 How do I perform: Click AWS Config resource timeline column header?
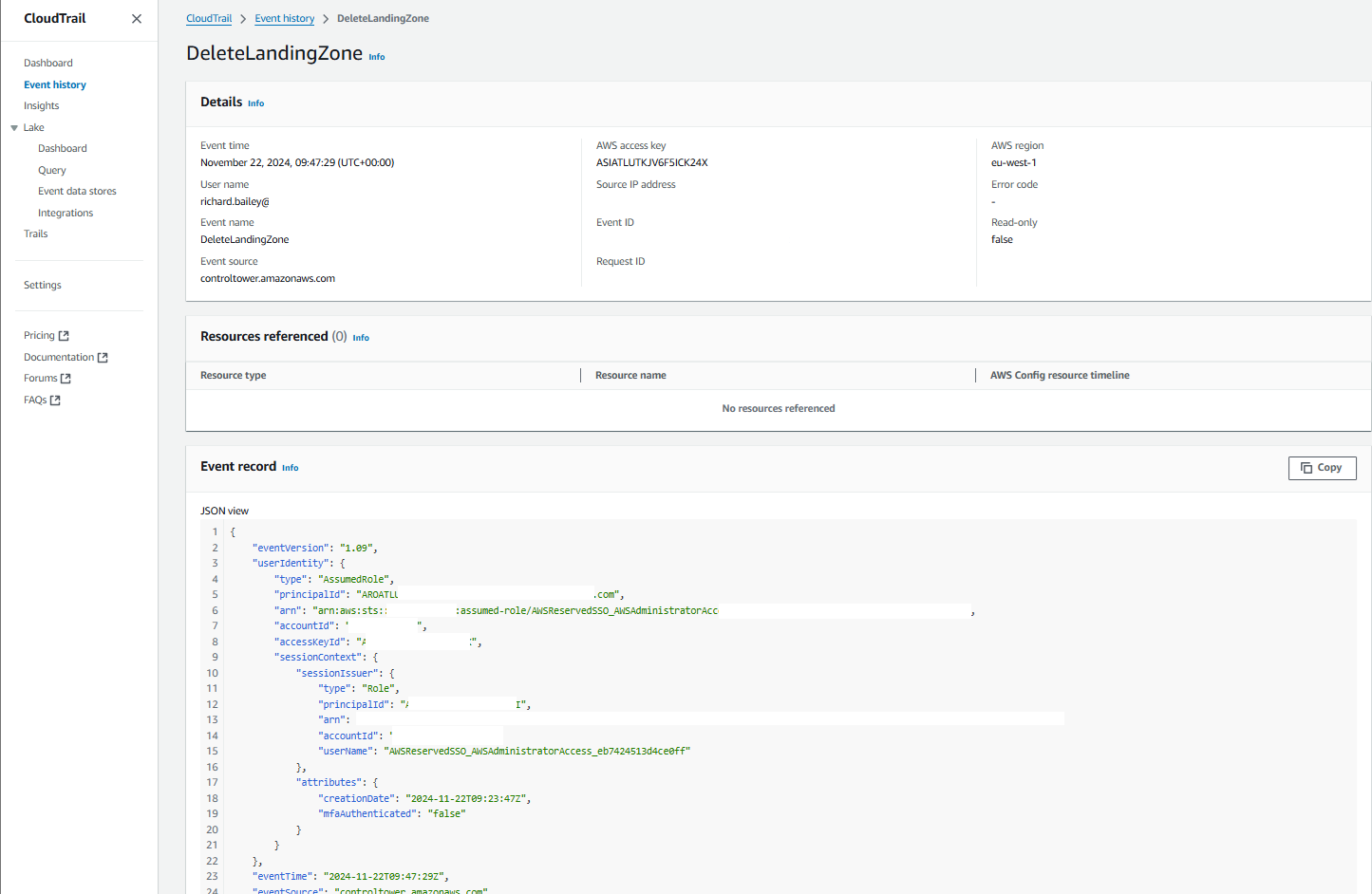click(1060, 376)
